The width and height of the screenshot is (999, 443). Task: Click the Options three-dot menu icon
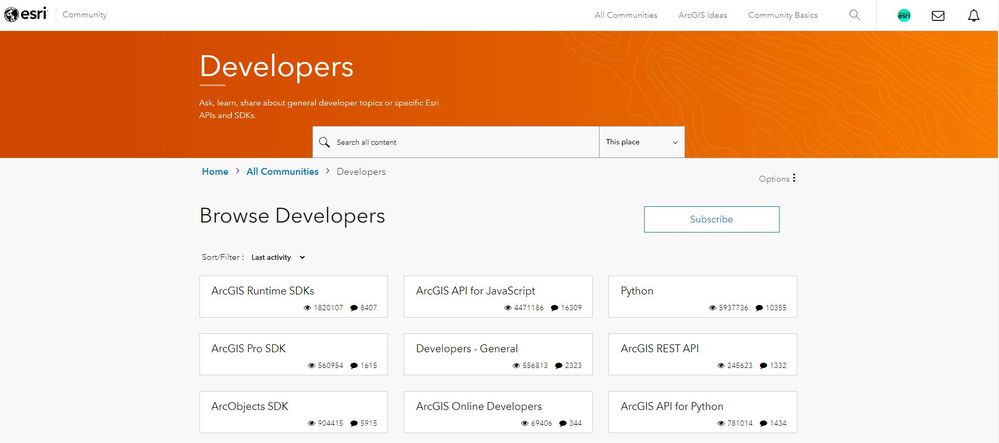point(794,178)
